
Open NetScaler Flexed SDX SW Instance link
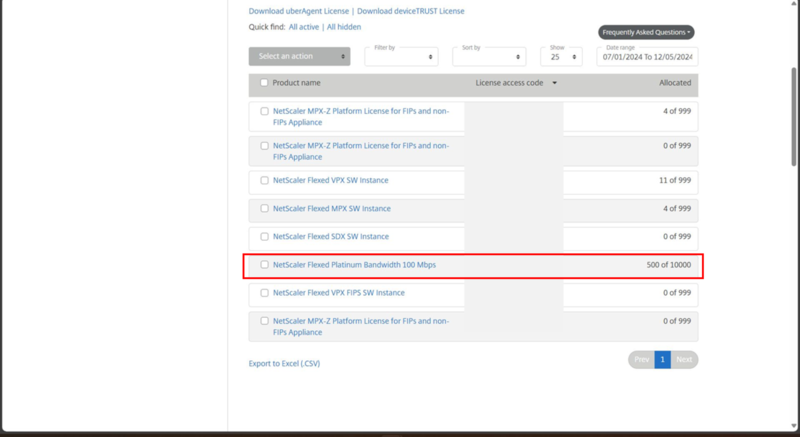[x=331, y=237]
